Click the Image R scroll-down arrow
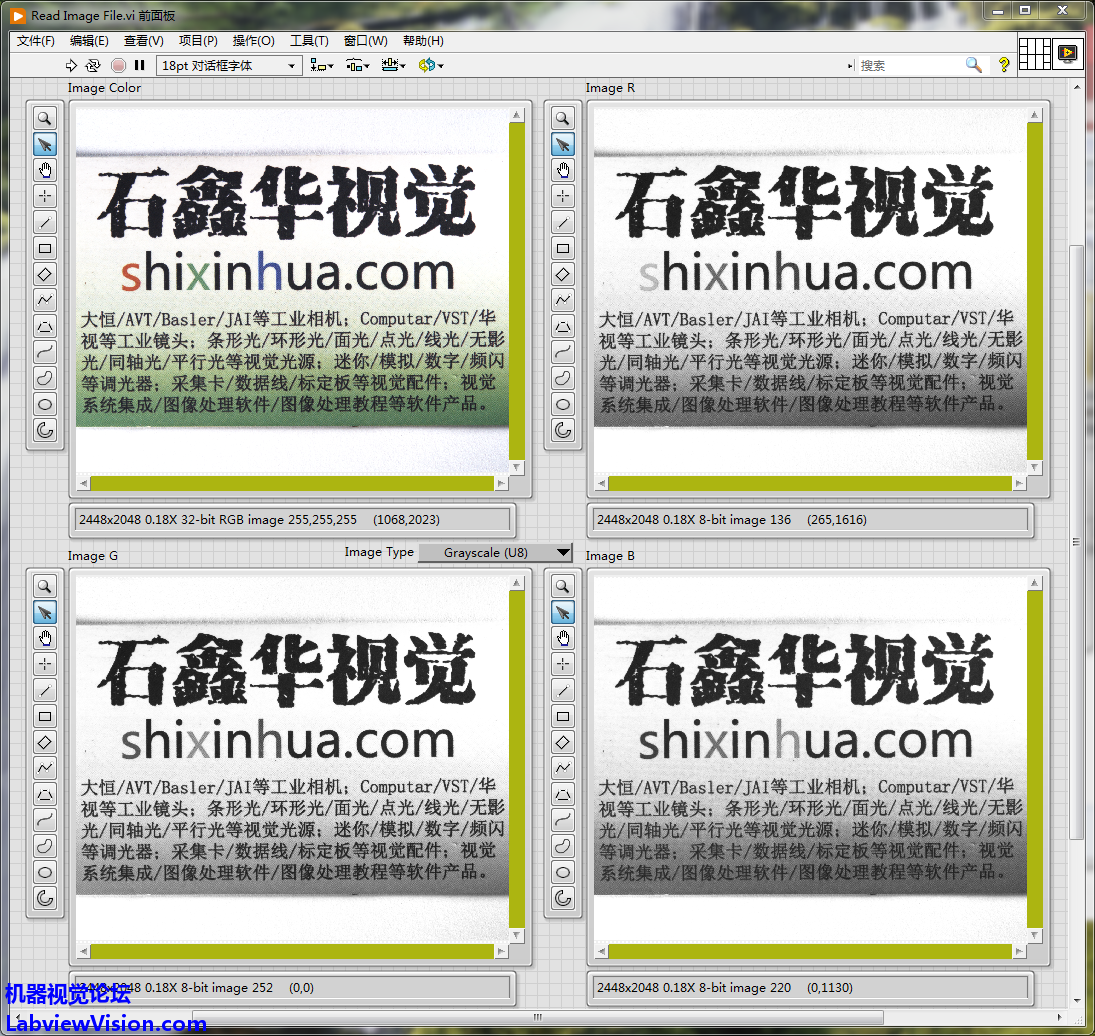This screenshot has height=1036, width=1095. (x=1035, y=467)
